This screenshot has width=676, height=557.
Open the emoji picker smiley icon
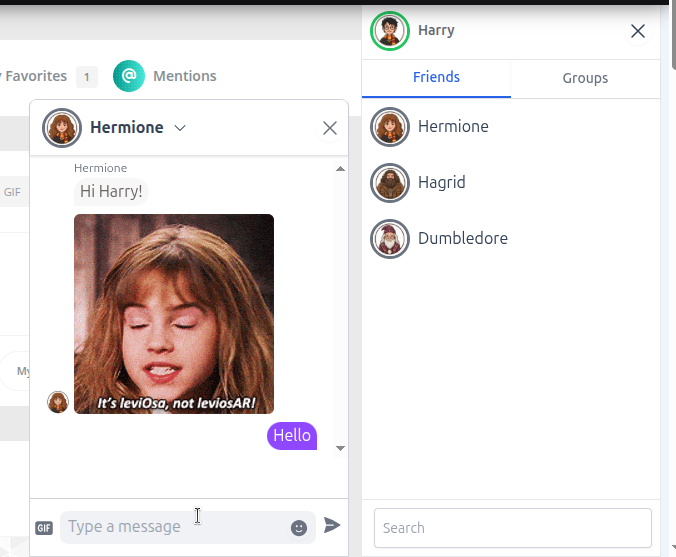(299, 527)
